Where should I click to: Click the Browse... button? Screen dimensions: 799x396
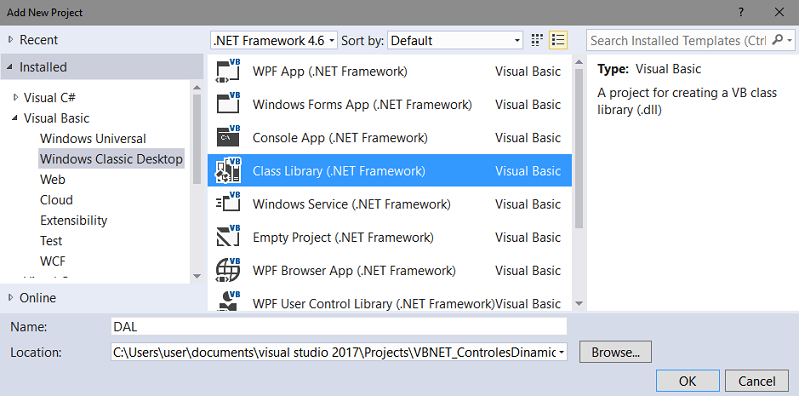point(615,352)
